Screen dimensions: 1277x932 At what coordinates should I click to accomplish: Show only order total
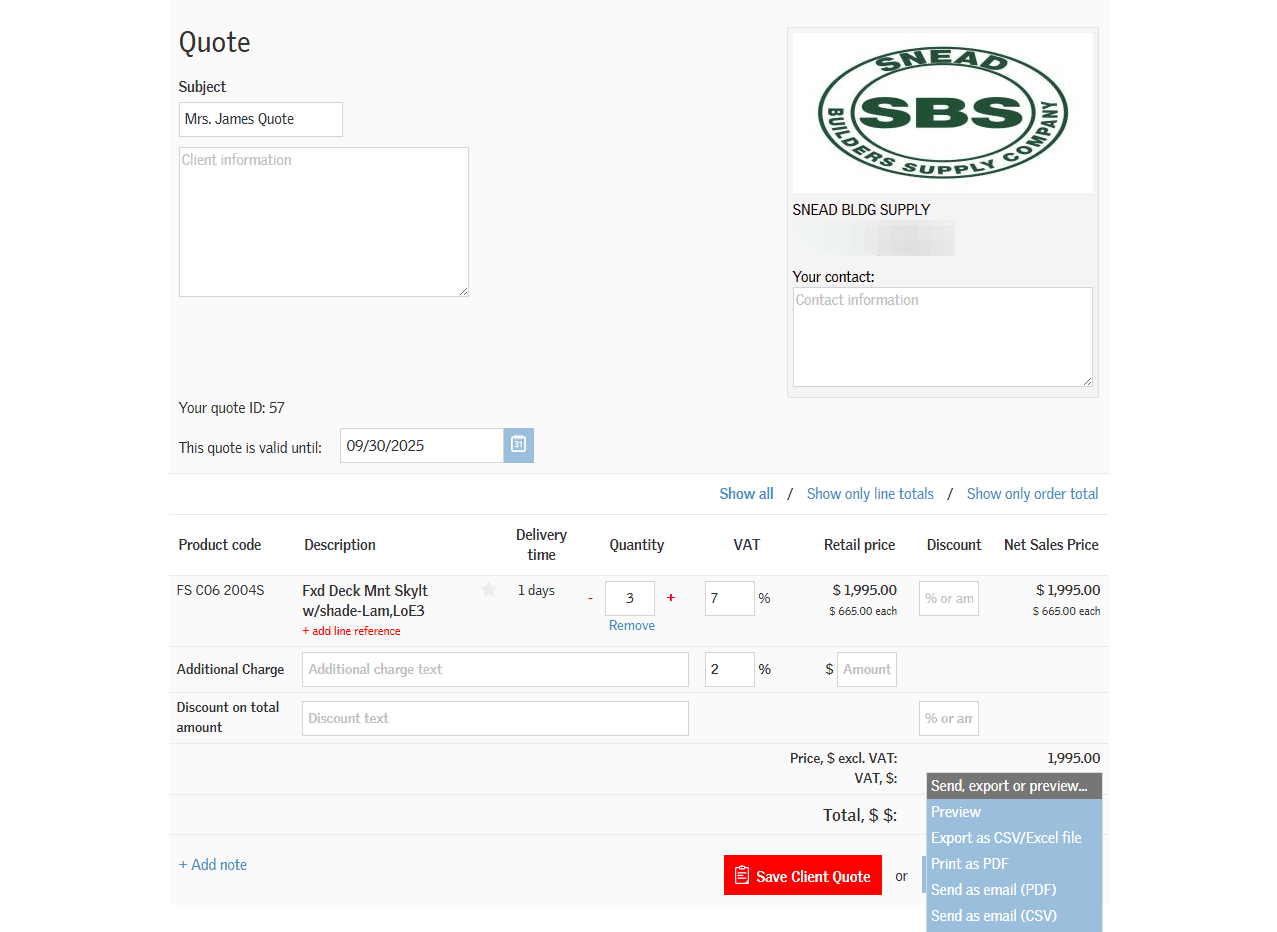click(x=1032, y=493)
